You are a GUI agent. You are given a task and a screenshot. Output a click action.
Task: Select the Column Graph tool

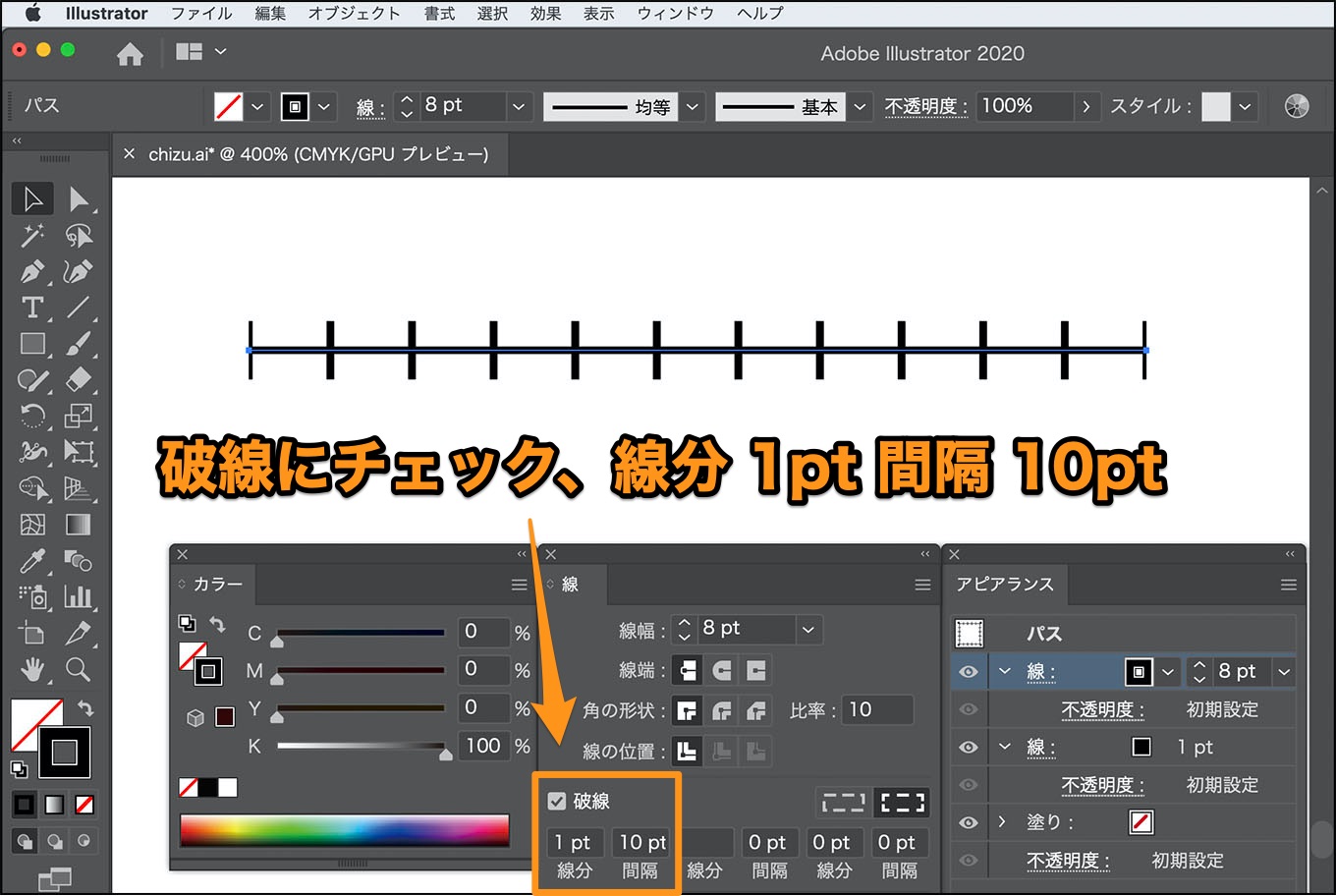click(x=79, y=596)
